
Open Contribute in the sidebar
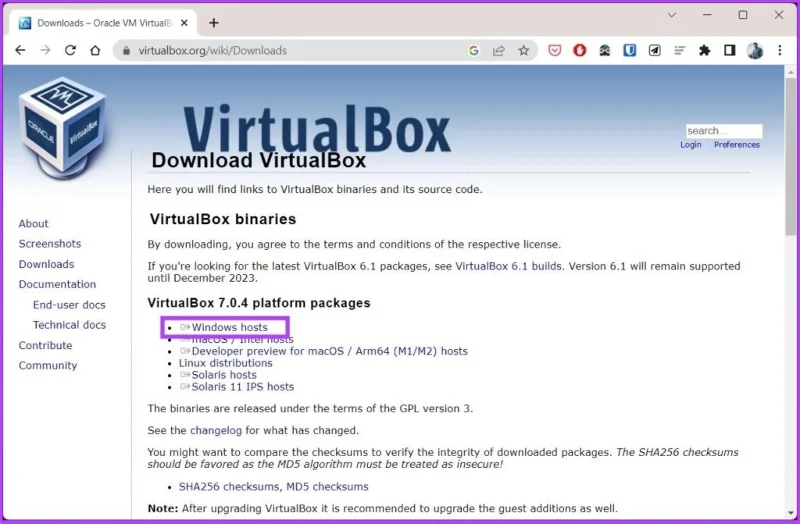click(45, 345)
